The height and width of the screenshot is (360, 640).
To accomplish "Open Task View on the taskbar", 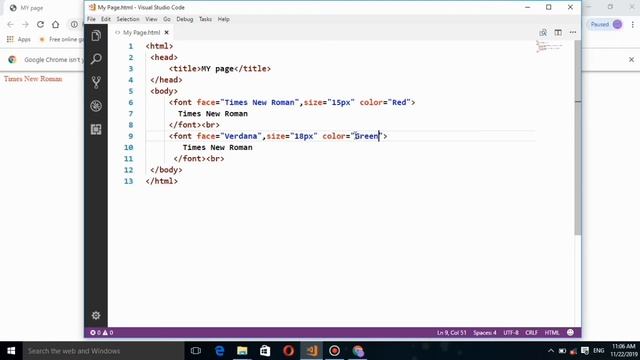I will [196, 351].
